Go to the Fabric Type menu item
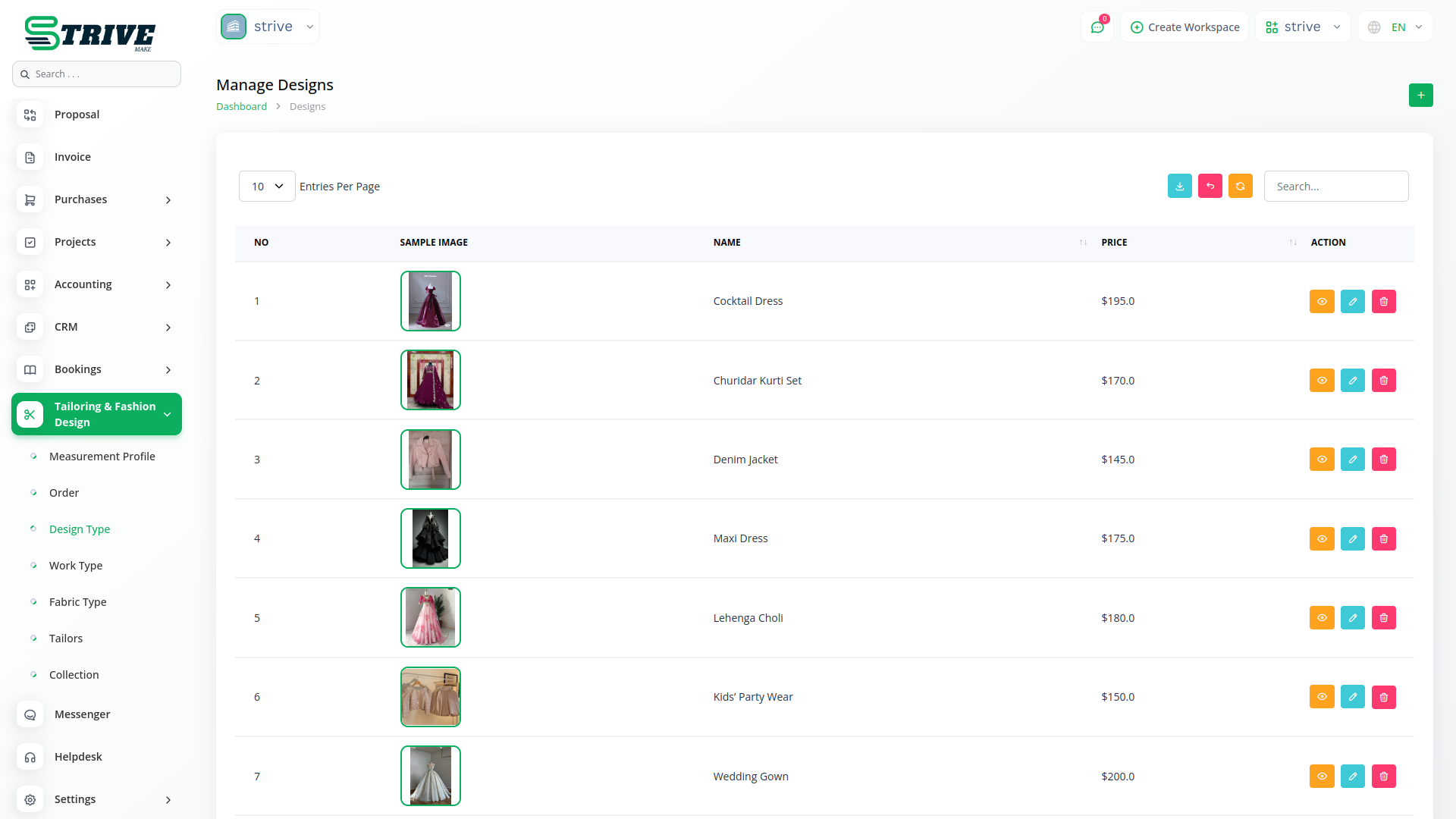 coord(77,602)
